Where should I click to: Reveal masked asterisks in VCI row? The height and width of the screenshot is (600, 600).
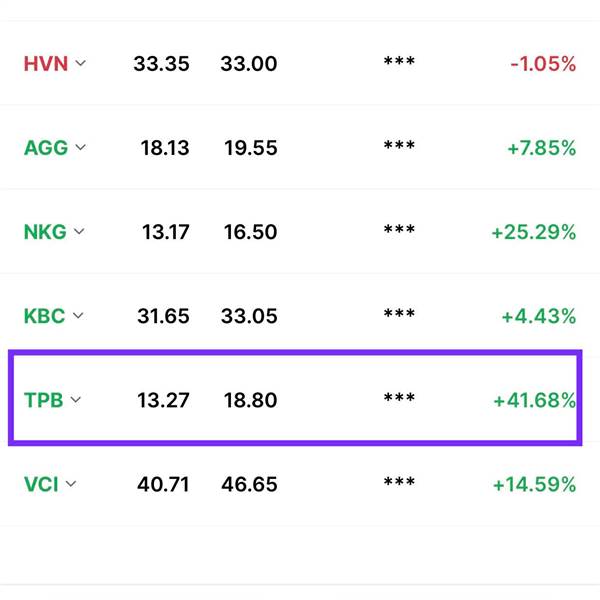399,482
